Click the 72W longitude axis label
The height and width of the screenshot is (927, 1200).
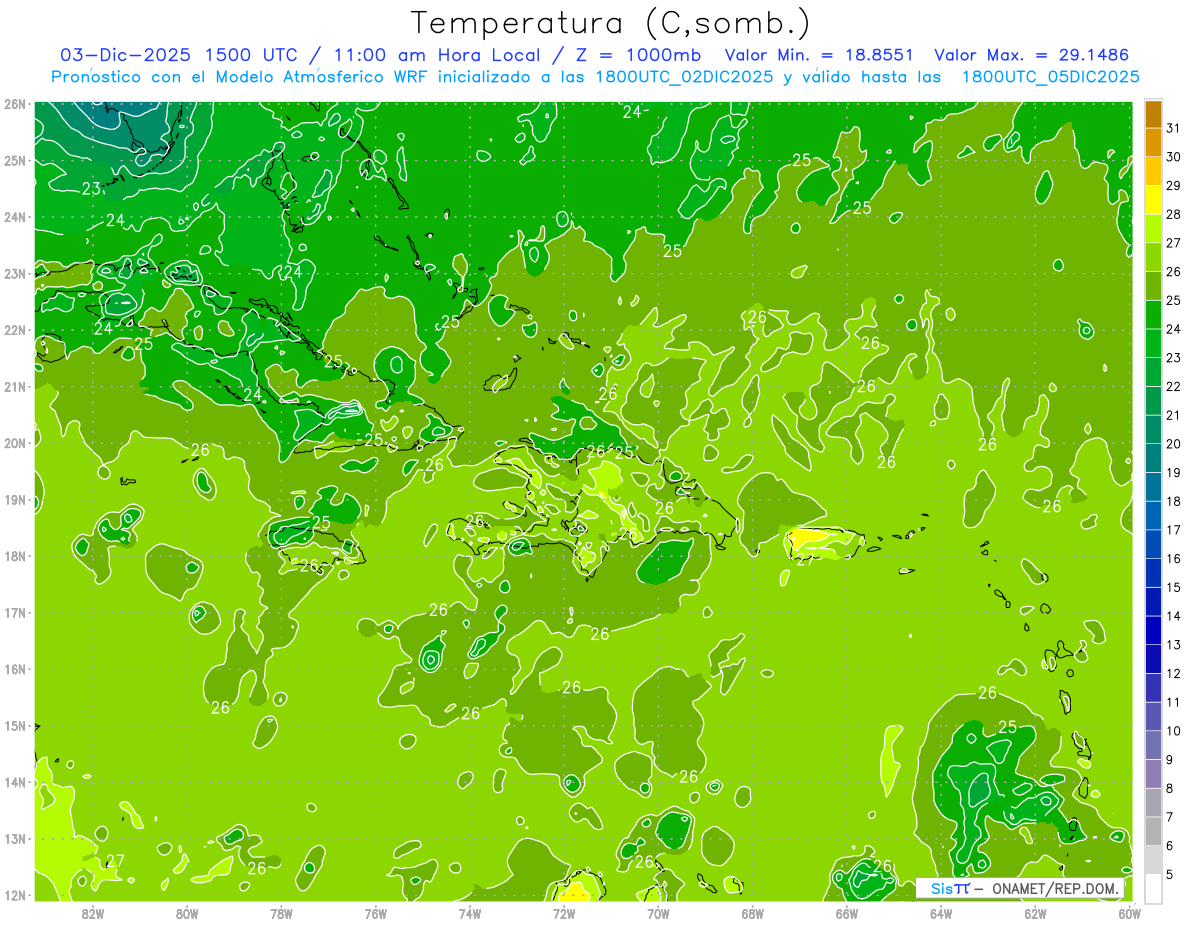pyautogui.click(x=564, y=913)
